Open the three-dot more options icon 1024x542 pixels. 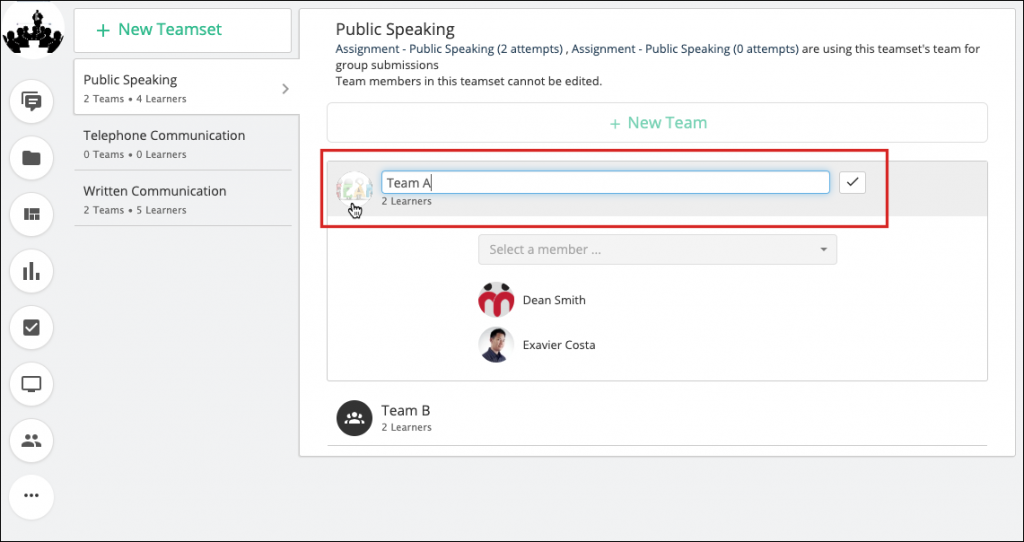tap(31, 497)
